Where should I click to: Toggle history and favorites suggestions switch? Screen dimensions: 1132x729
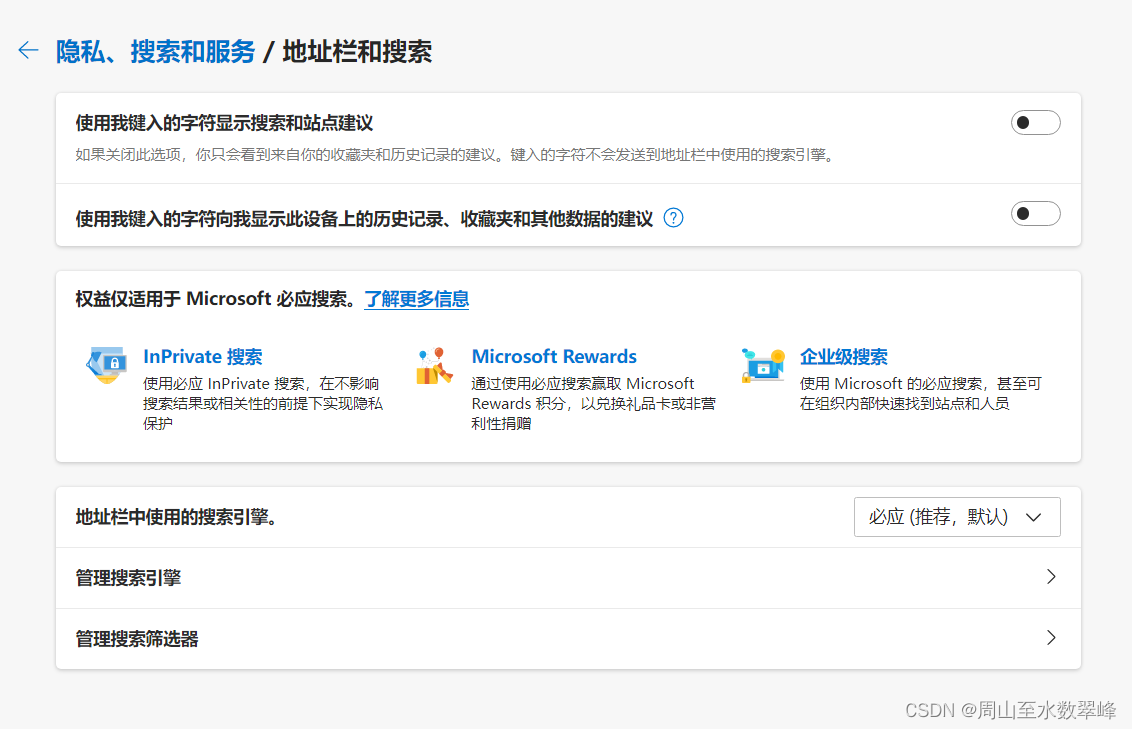click(1035, 214)
